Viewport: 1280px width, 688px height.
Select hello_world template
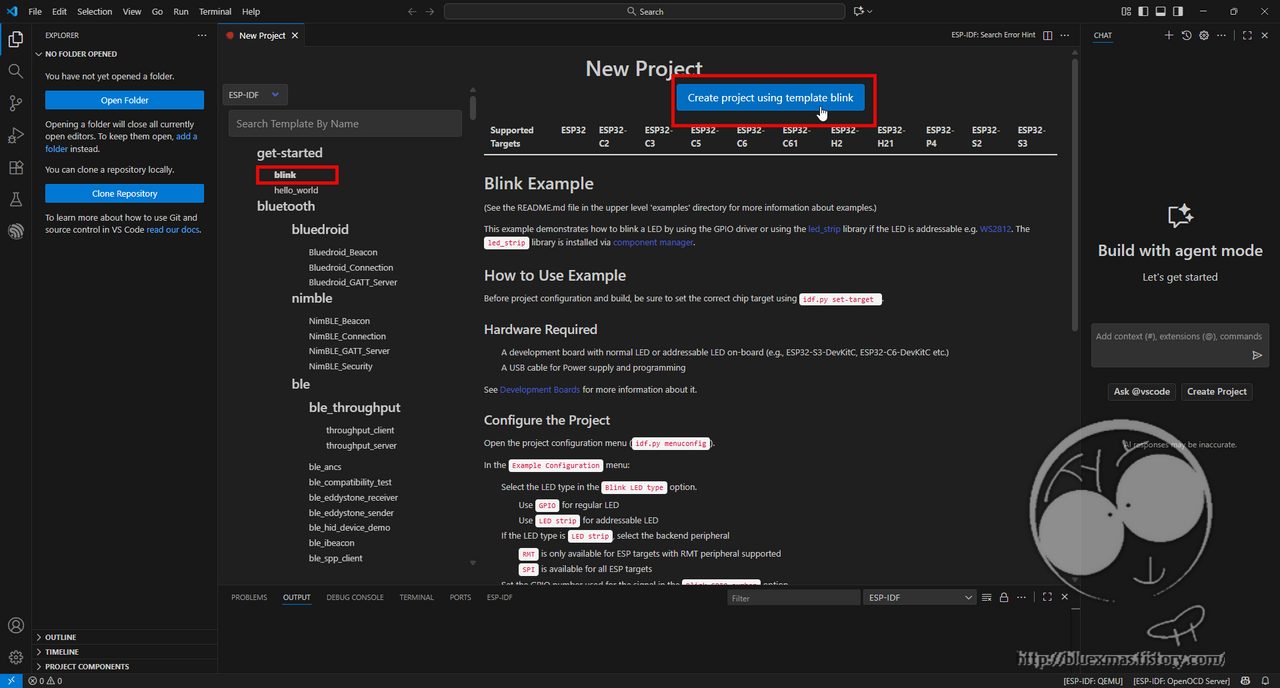(x=296, y=190)
